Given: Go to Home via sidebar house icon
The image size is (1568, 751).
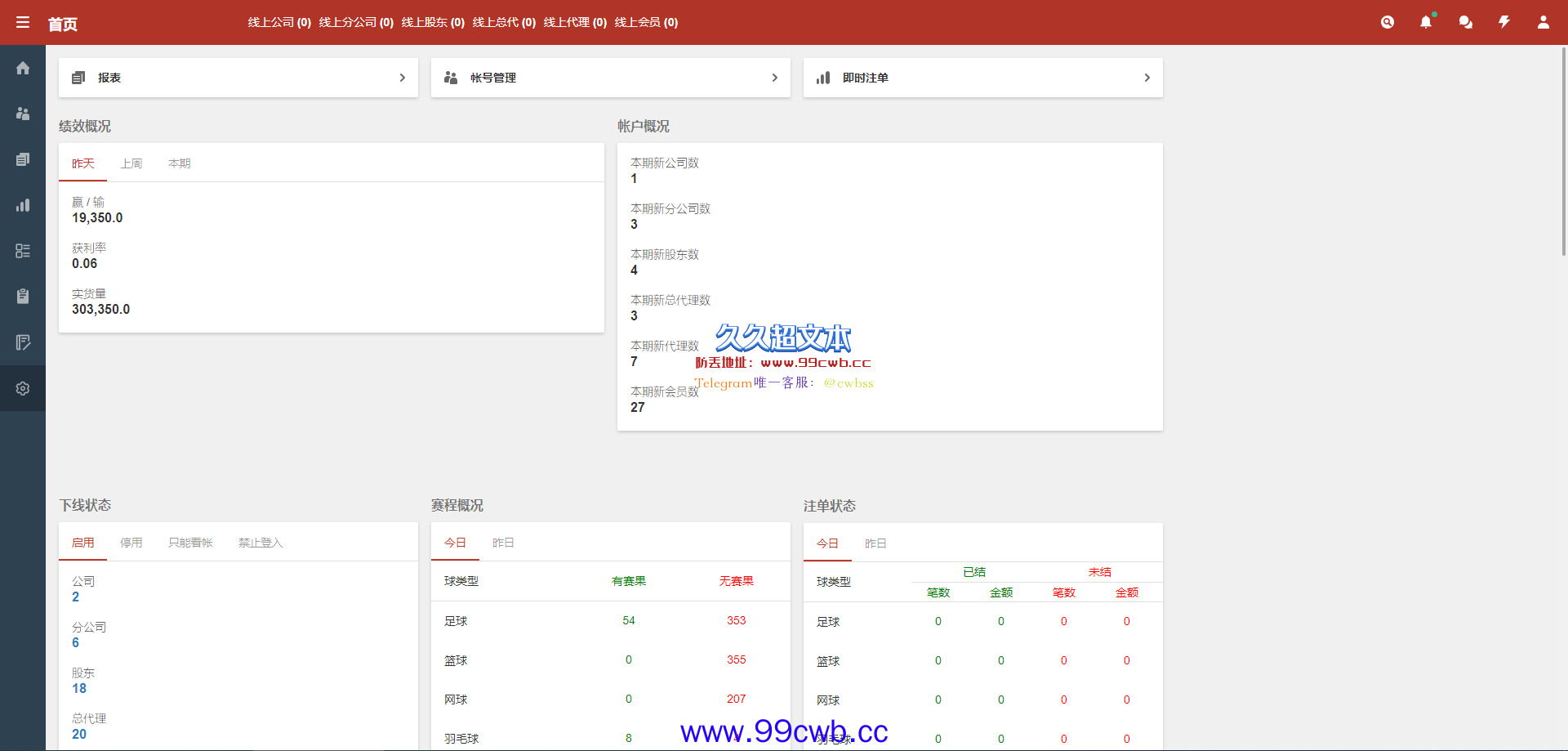Looking at the screenshot, I should (x=23, y=68).
